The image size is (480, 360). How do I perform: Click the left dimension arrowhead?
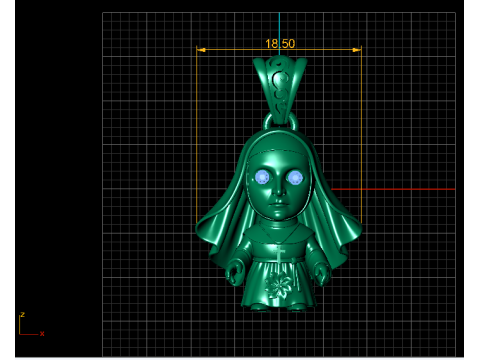click(201, 50)
